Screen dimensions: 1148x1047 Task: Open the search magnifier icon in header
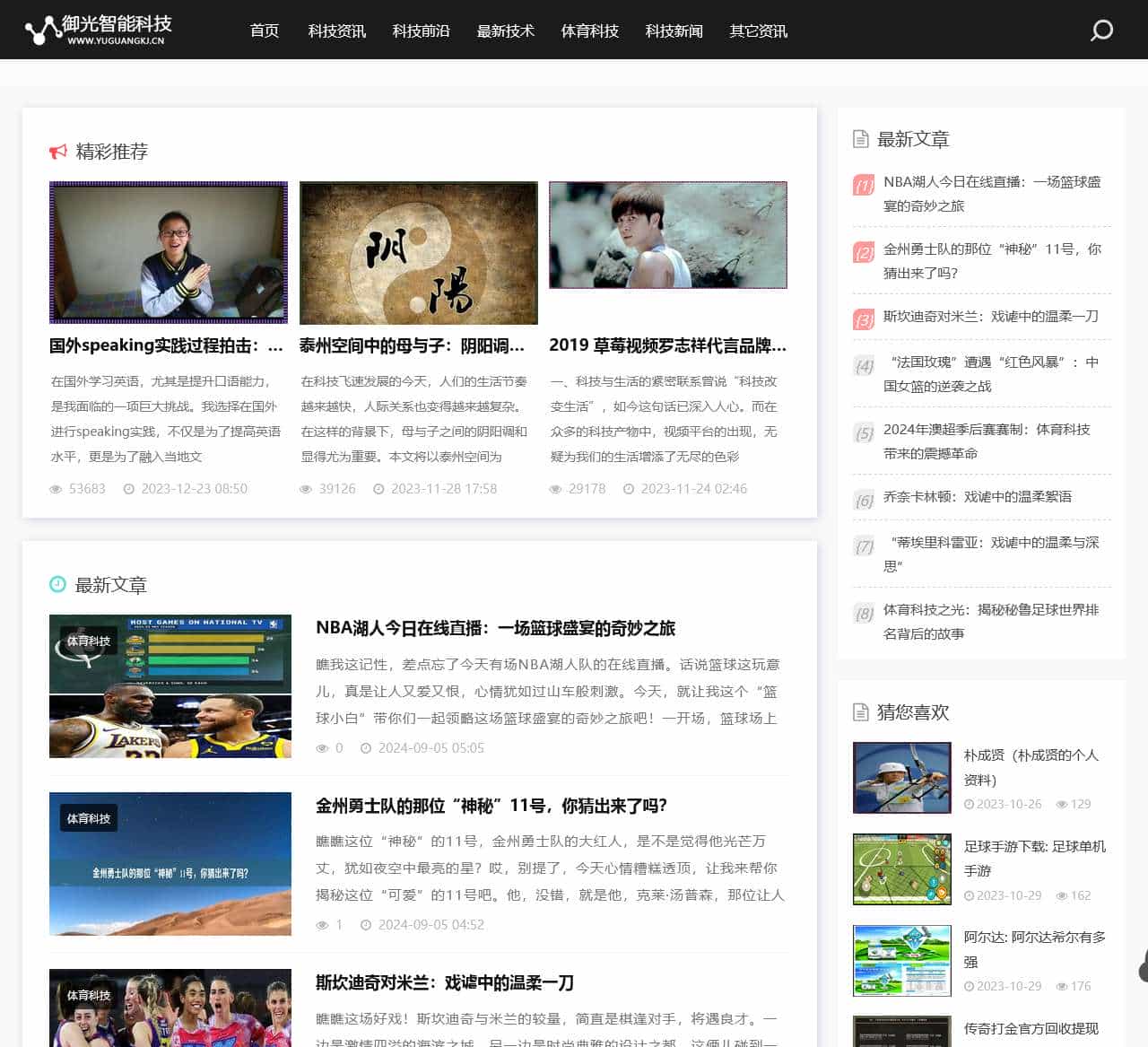(1101, 31)
